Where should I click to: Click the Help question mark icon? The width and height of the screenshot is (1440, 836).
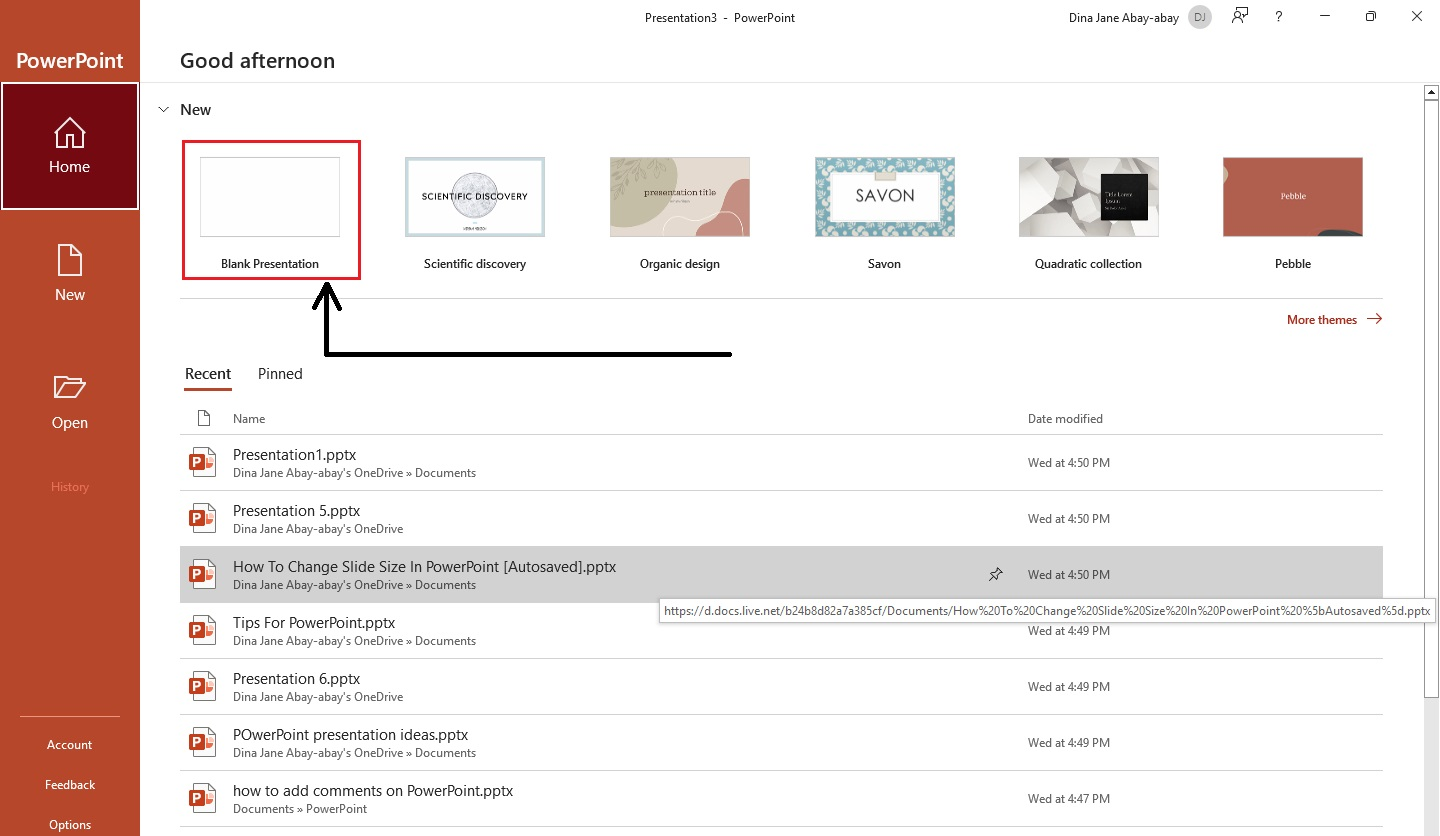coord(1278,17)
